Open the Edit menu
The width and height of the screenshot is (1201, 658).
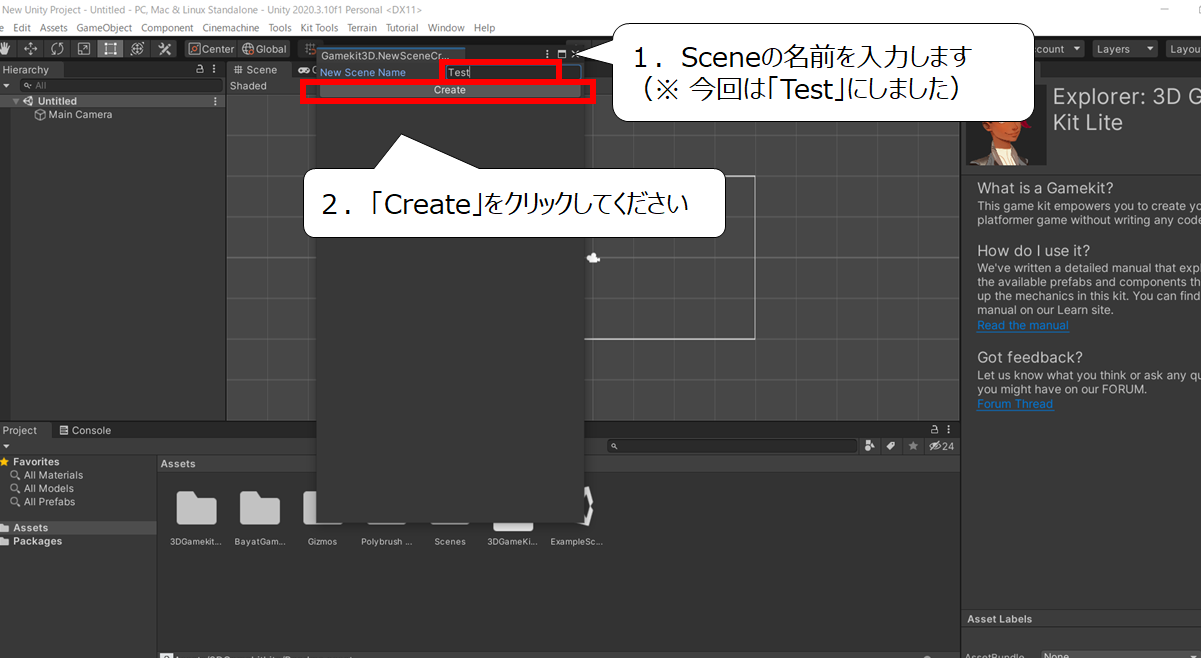point(22,28)
